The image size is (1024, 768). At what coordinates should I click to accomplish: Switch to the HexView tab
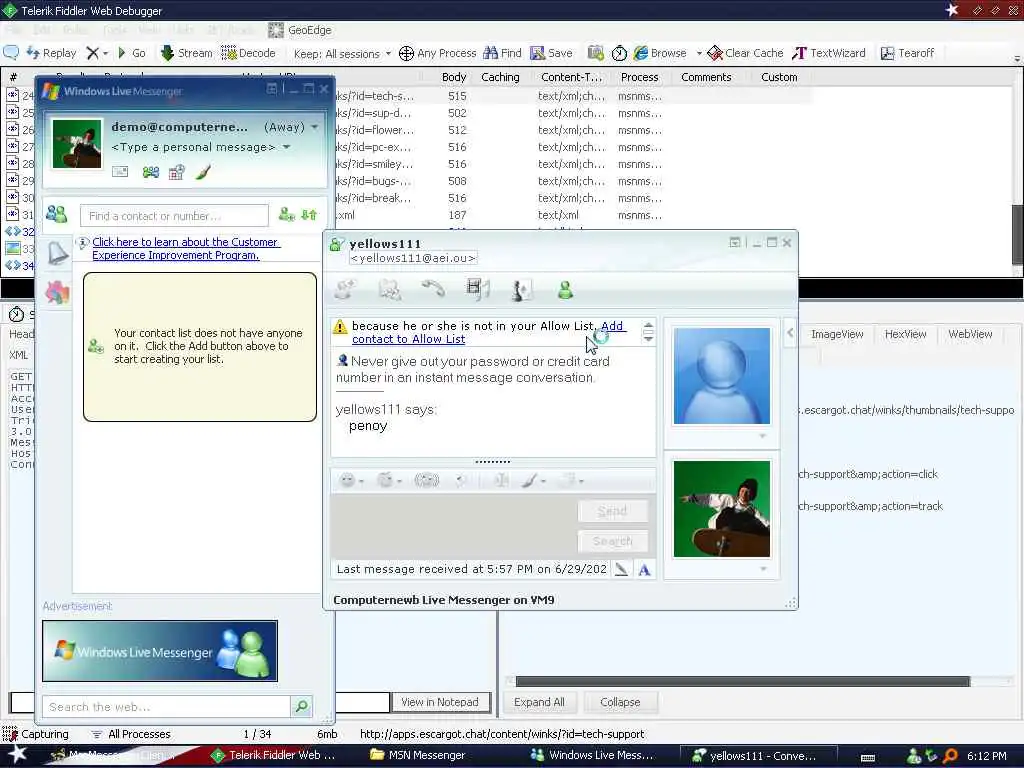905,334
